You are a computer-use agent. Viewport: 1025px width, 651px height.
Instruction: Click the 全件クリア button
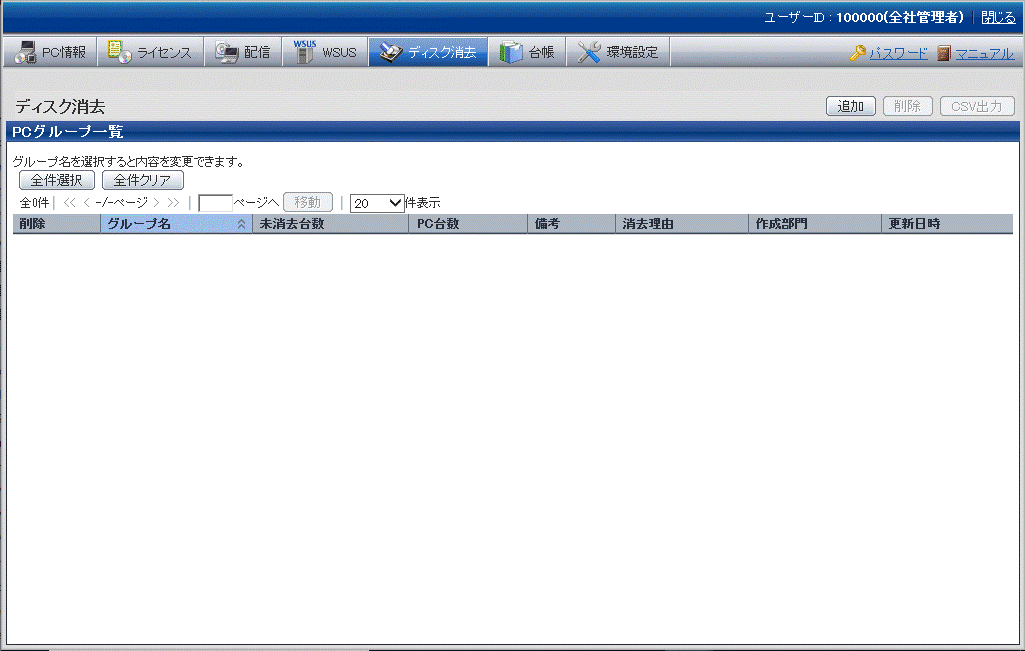coord(143,180)
